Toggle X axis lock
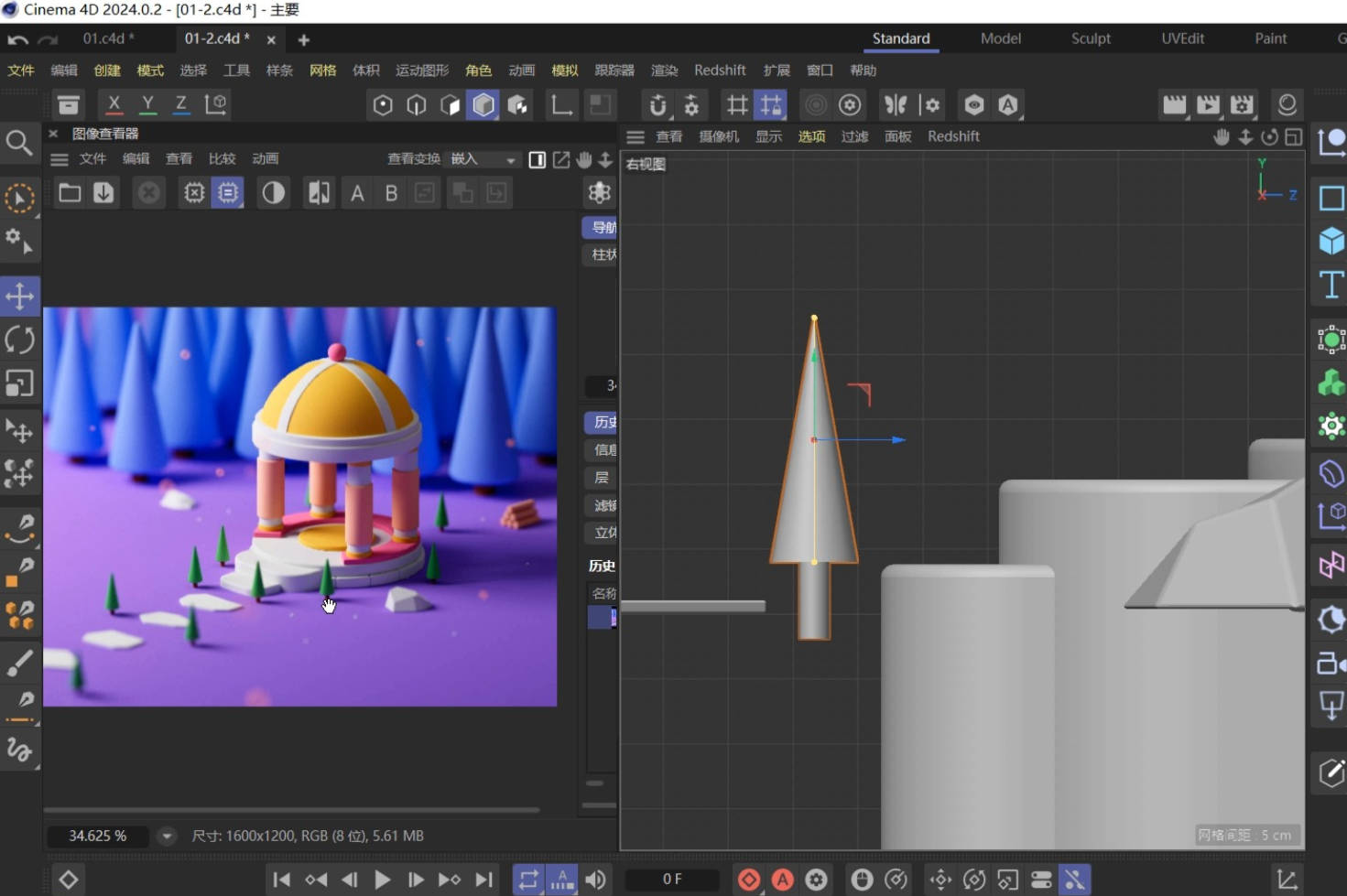 (x=114, y=104)
